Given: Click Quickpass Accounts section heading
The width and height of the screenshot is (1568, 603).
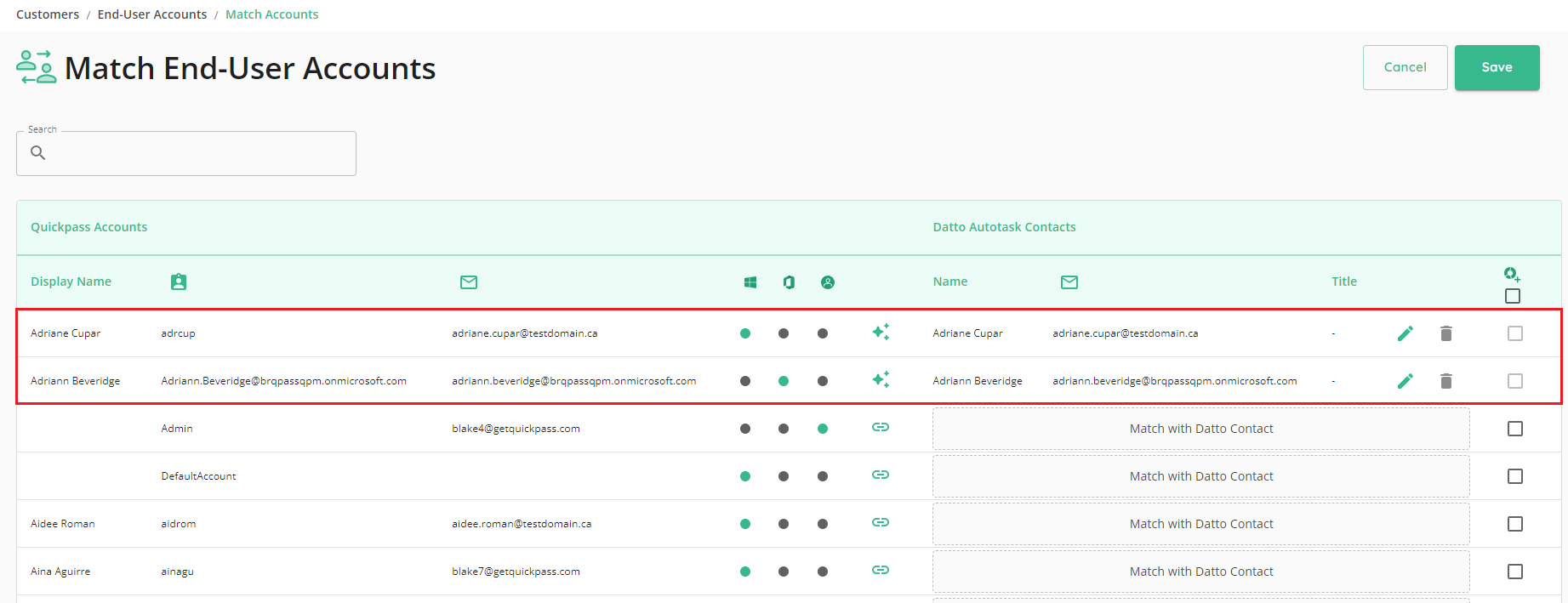Looking at the screenshot, I should coord(89,227).
